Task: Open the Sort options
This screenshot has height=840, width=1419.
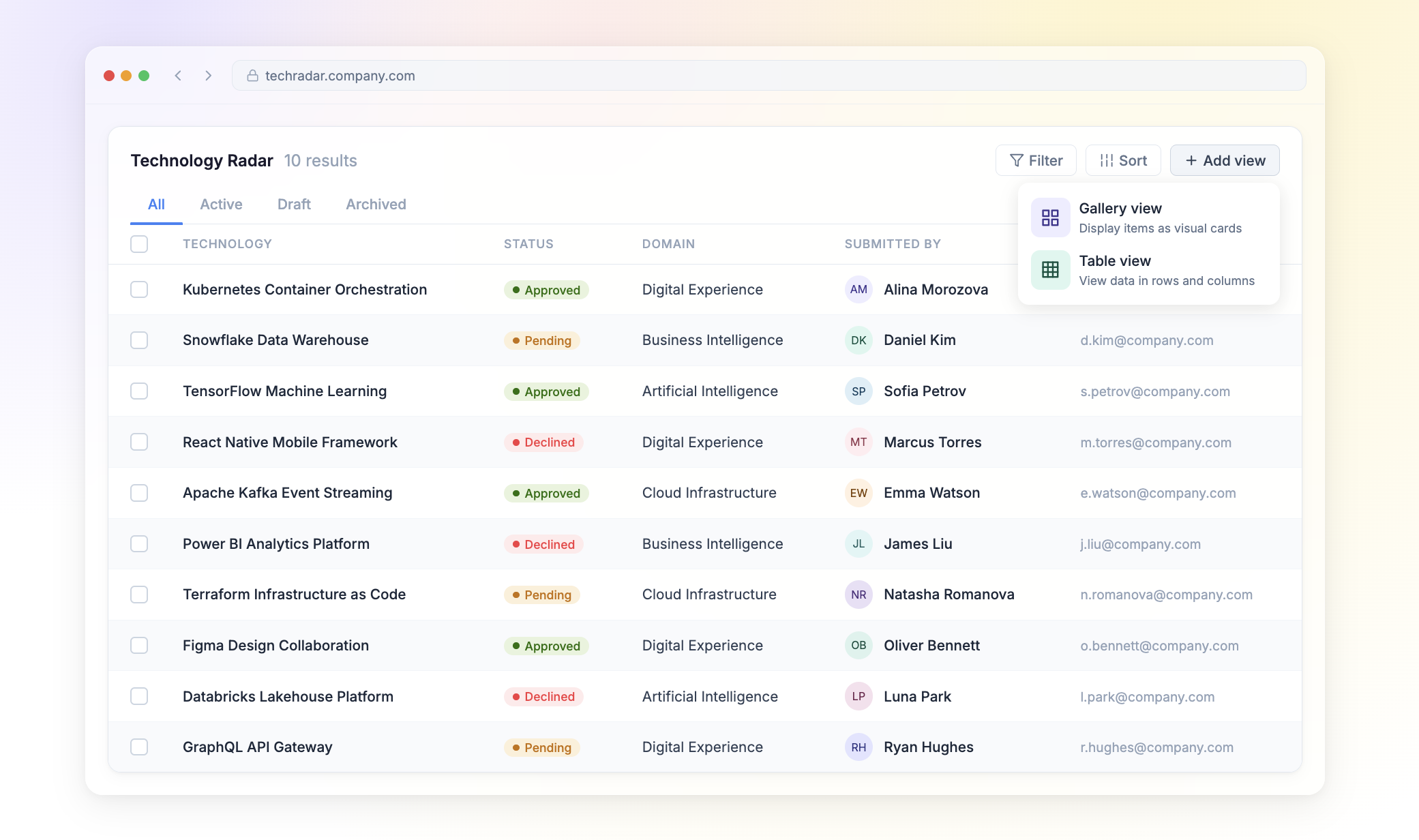Action: pyautogui.click(x=1123, y=160)
